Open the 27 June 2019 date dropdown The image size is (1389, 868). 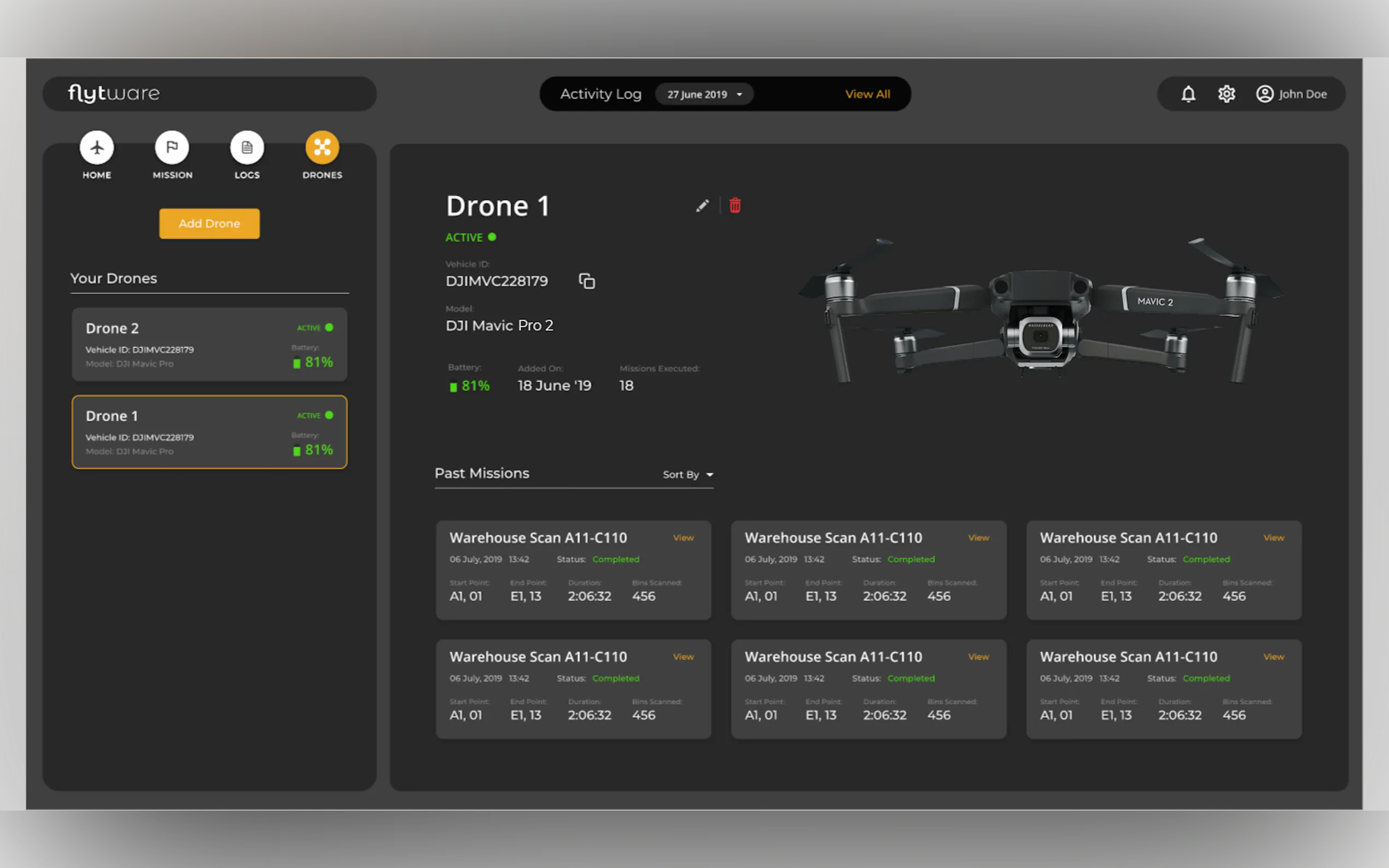[704, 94]
